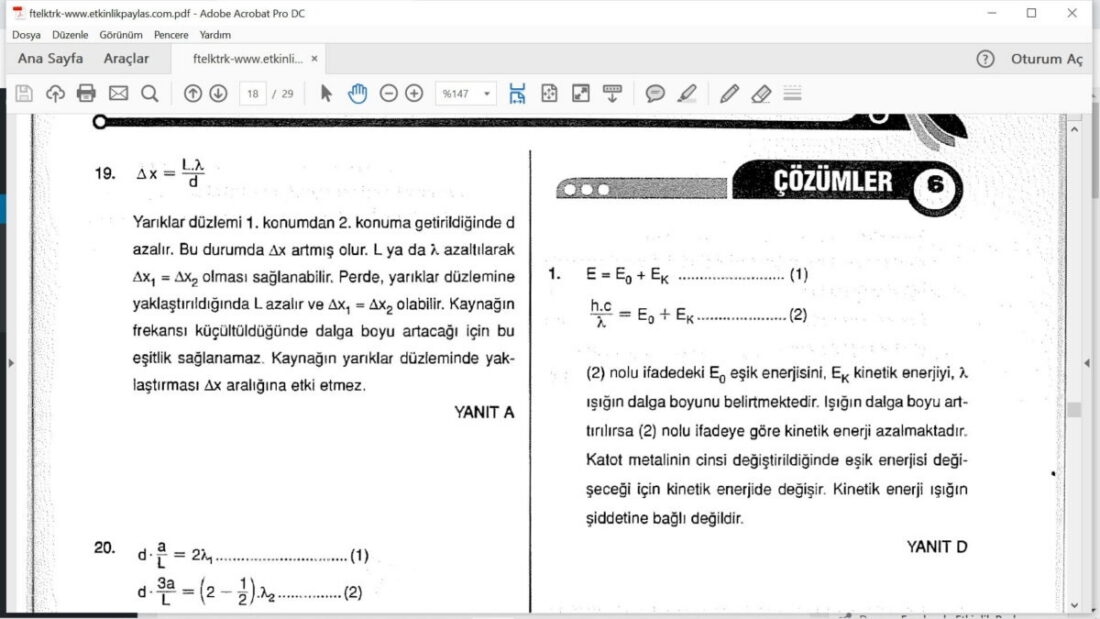The width and height of the screenshot is (1100, 619).
Task: Click the Oturum Aç sign-in button
Action: (1046, 59)
